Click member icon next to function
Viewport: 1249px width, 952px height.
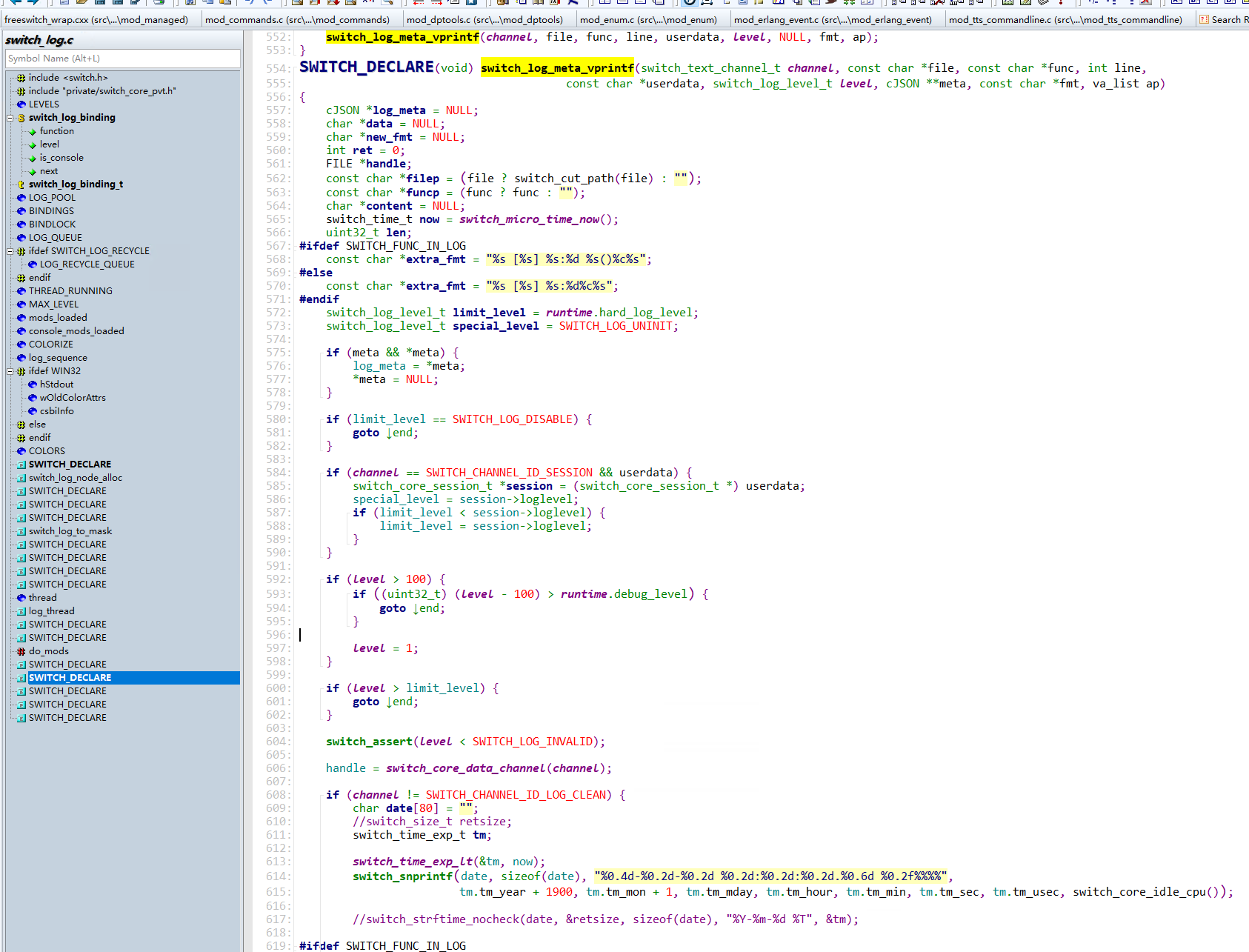[x=33, y=131]
